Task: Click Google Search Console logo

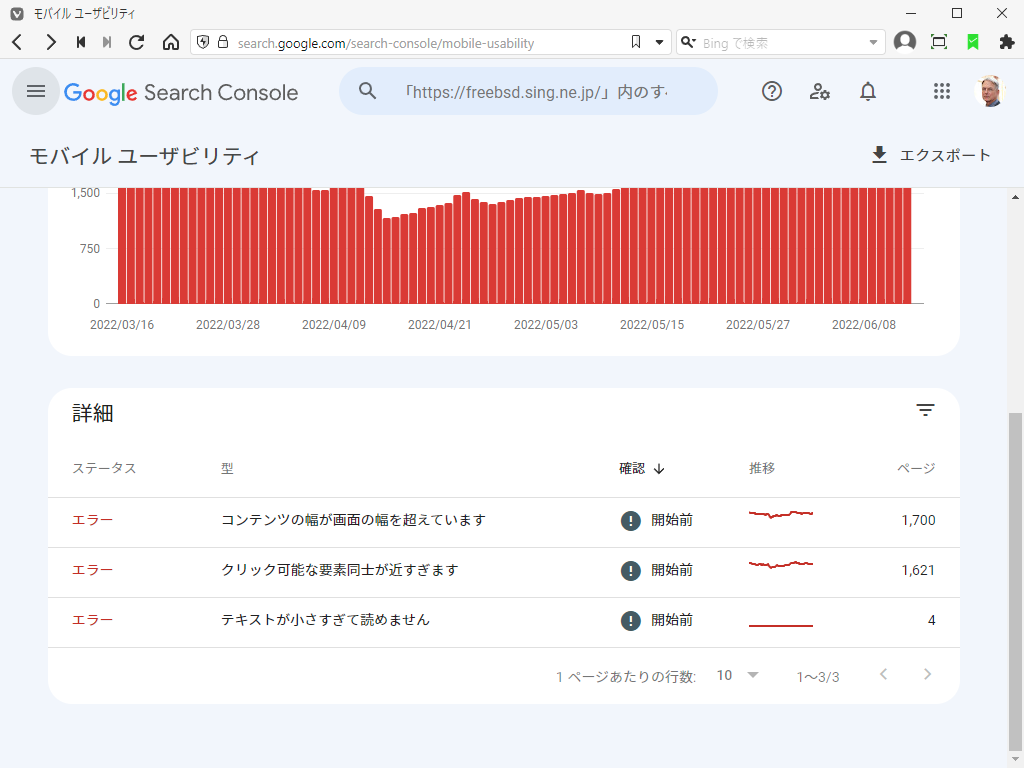Action: 181,93
